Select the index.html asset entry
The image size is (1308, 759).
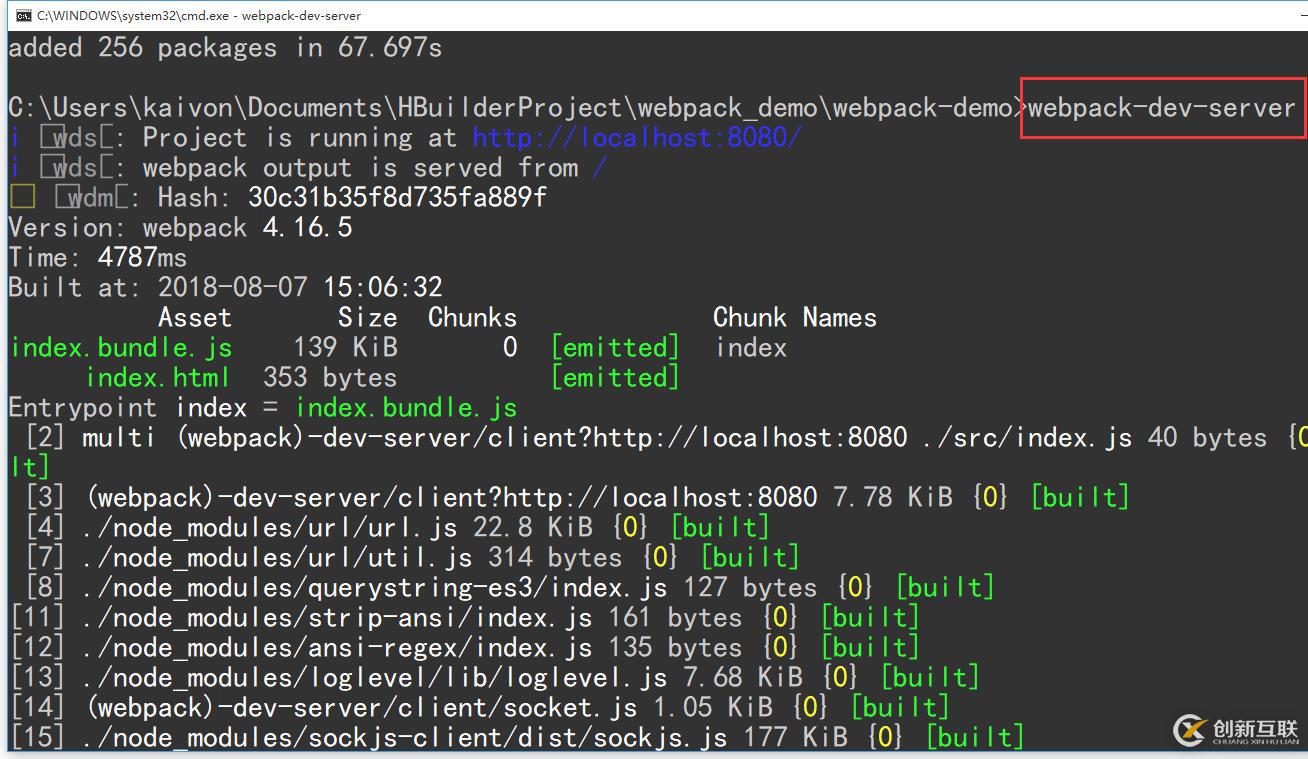tap(157, 377)
